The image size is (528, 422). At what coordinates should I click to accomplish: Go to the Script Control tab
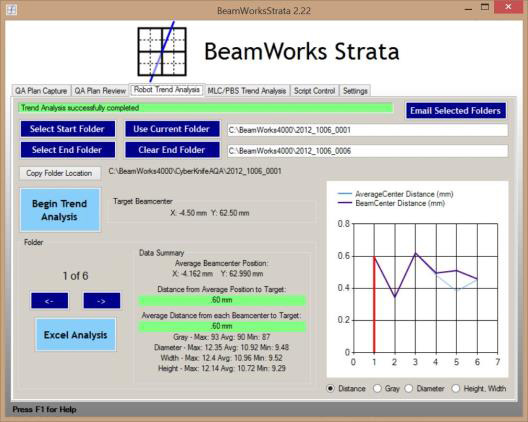click(314, 91)
